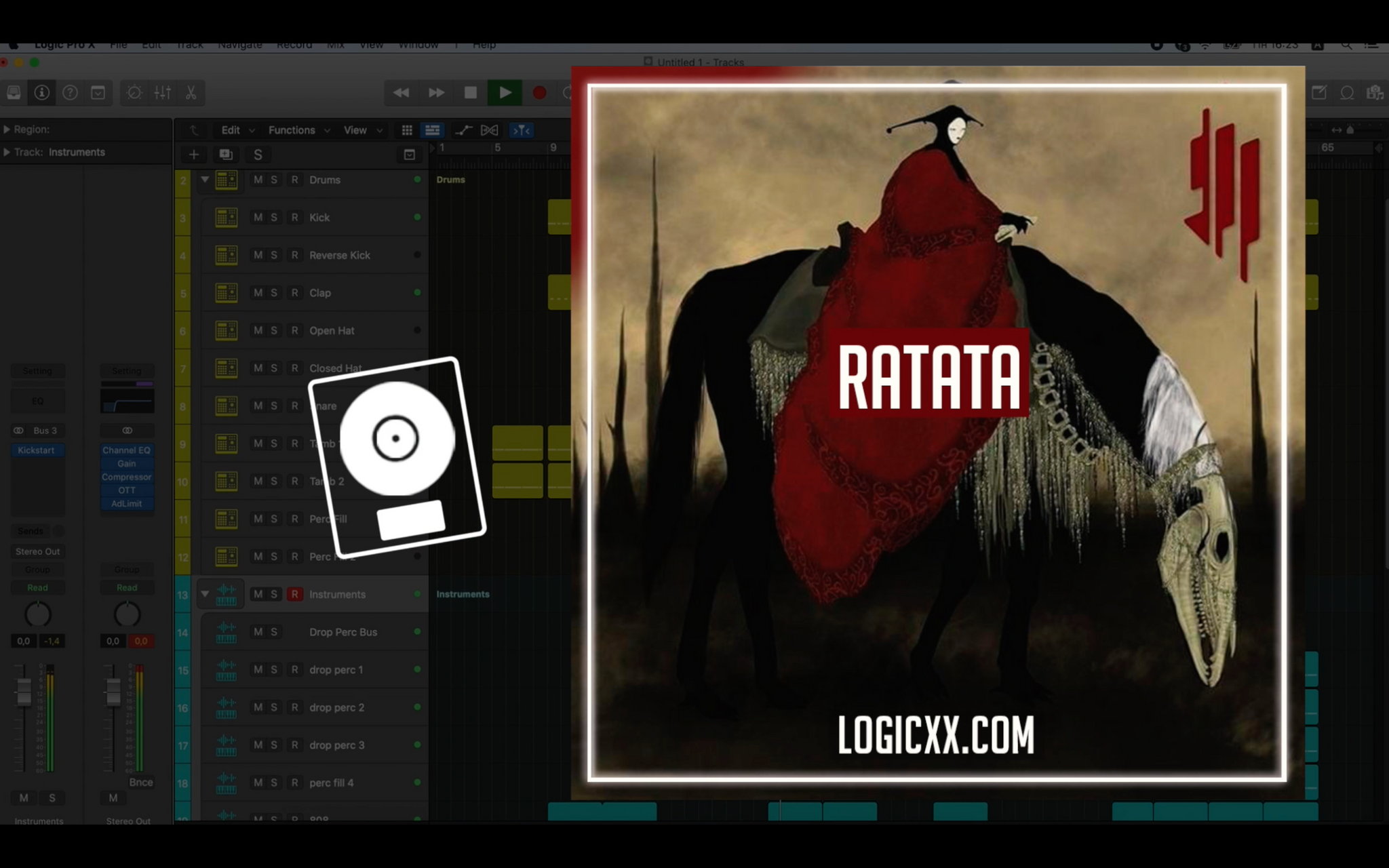Open the track header options dropdown icon
Screen dimensions: 1389x868
click(409, 155)
